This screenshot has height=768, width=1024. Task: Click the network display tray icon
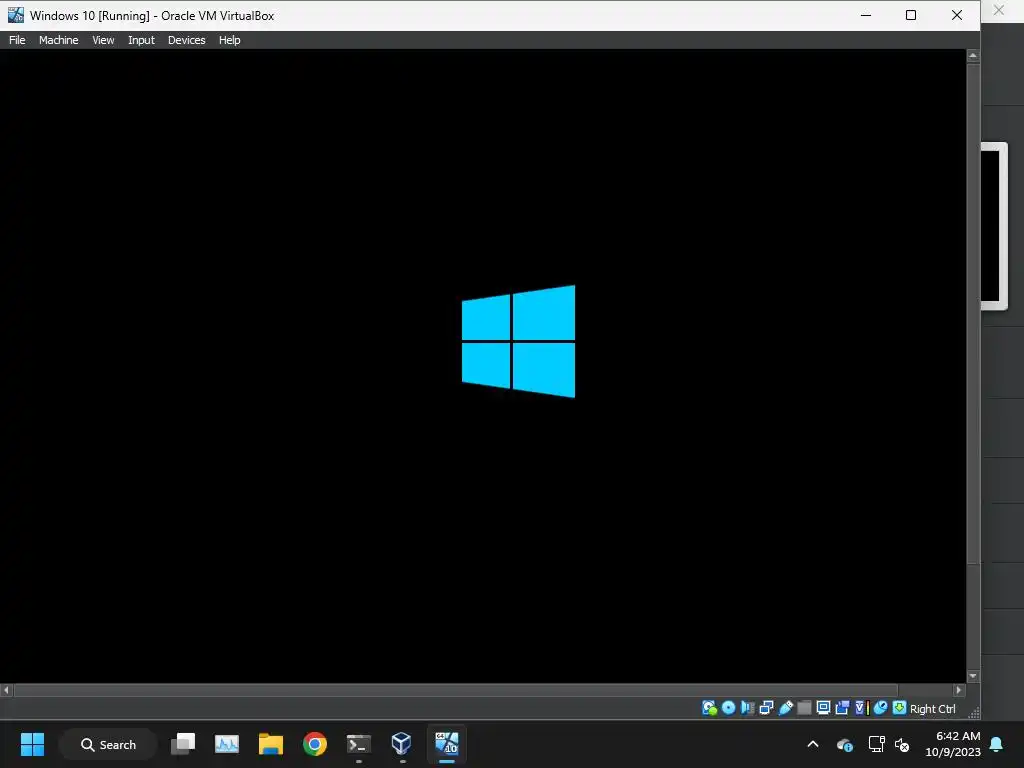click(x=876, y=744)
